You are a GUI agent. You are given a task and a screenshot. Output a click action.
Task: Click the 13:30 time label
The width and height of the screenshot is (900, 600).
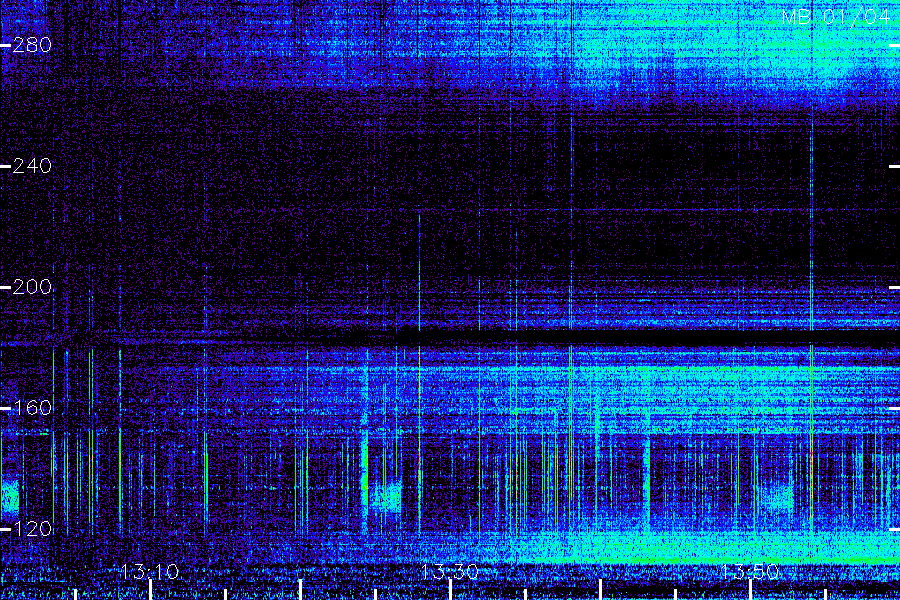coord(449,572)
